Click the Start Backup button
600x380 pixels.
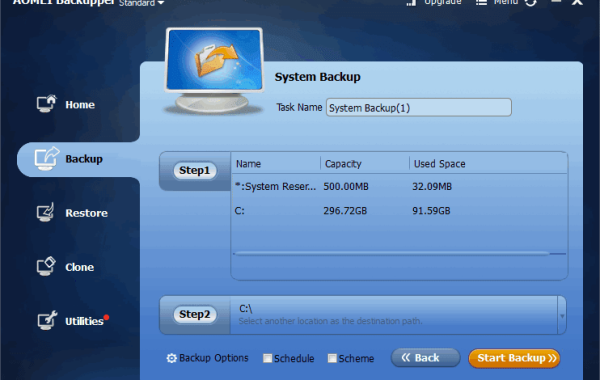tap(514, 358)
